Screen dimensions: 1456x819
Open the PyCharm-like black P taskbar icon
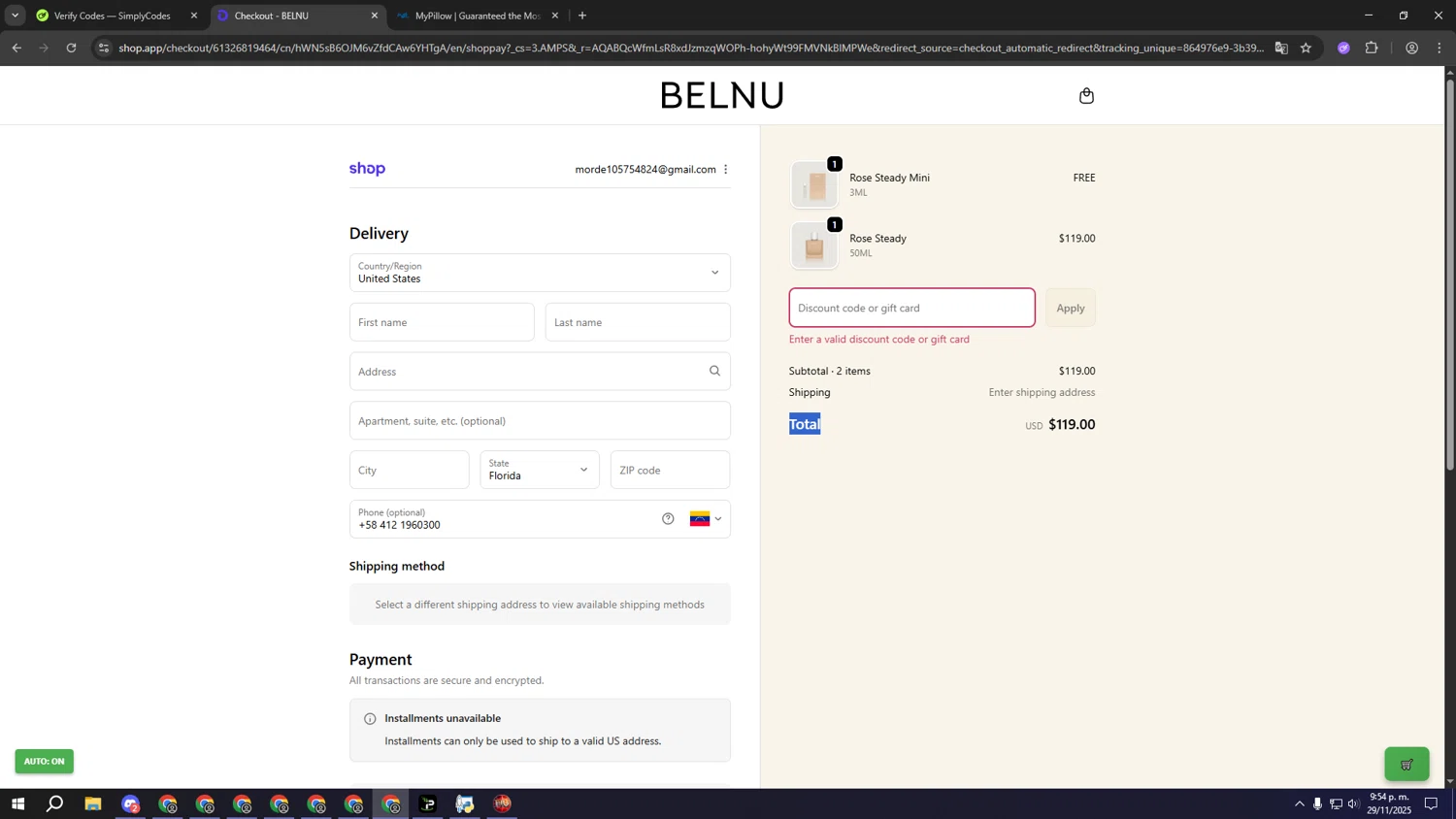(x=428, y=804)
